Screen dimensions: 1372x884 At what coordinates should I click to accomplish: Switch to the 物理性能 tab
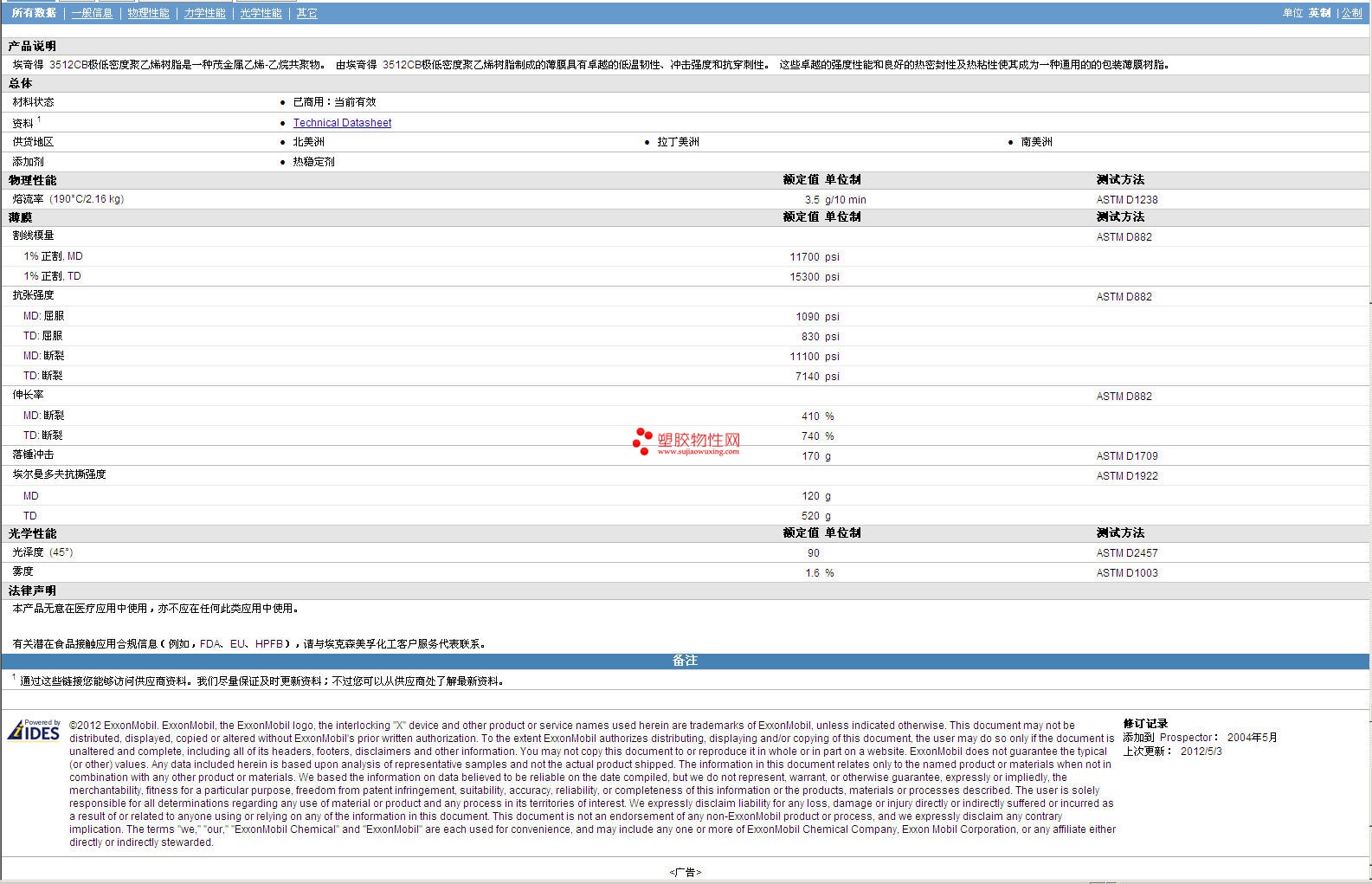148,13
